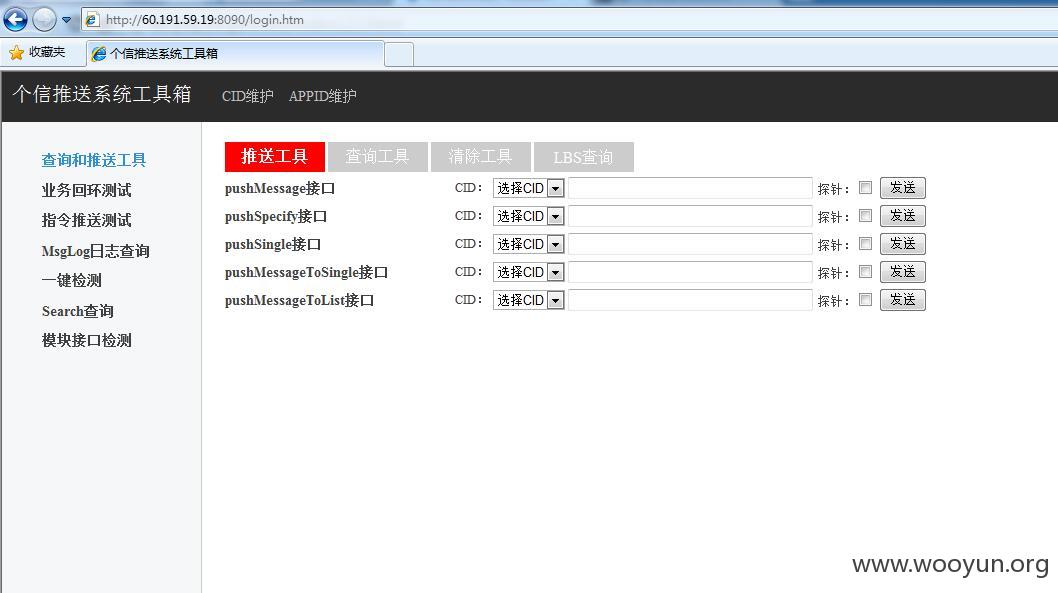Open 业务回环测试 in the sidebar
The width and height of the screenshot is (1058, 593).
coord(86,190)
